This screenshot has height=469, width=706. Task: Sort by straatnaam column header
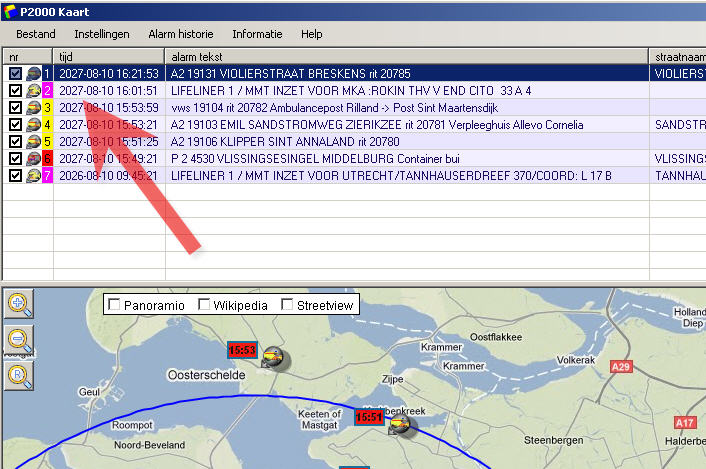point(678,57)
